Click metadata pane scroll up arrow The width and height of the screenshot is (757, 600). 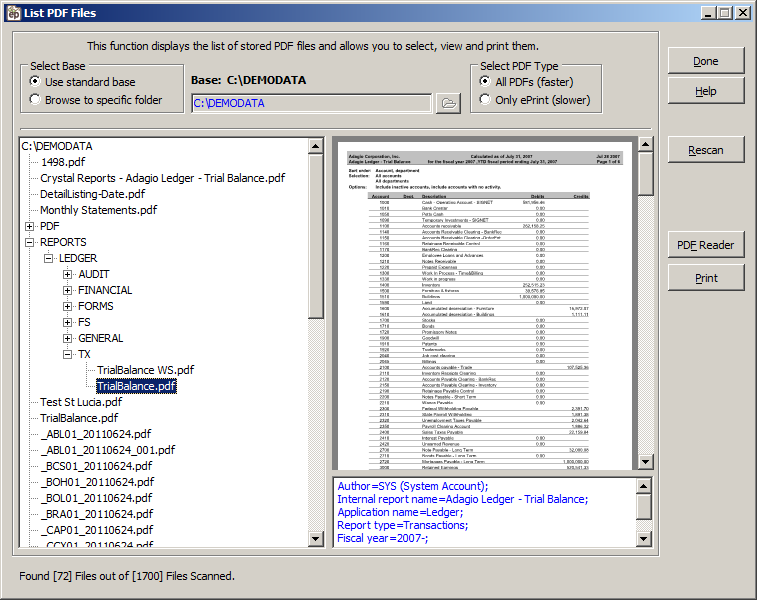click(x=644, y=486)
